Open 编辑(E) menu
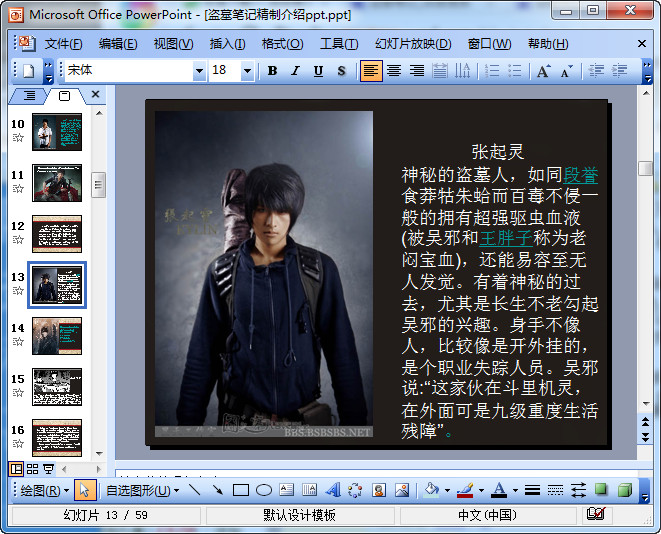Screen dimensions: 661x534 click(118, 43)
